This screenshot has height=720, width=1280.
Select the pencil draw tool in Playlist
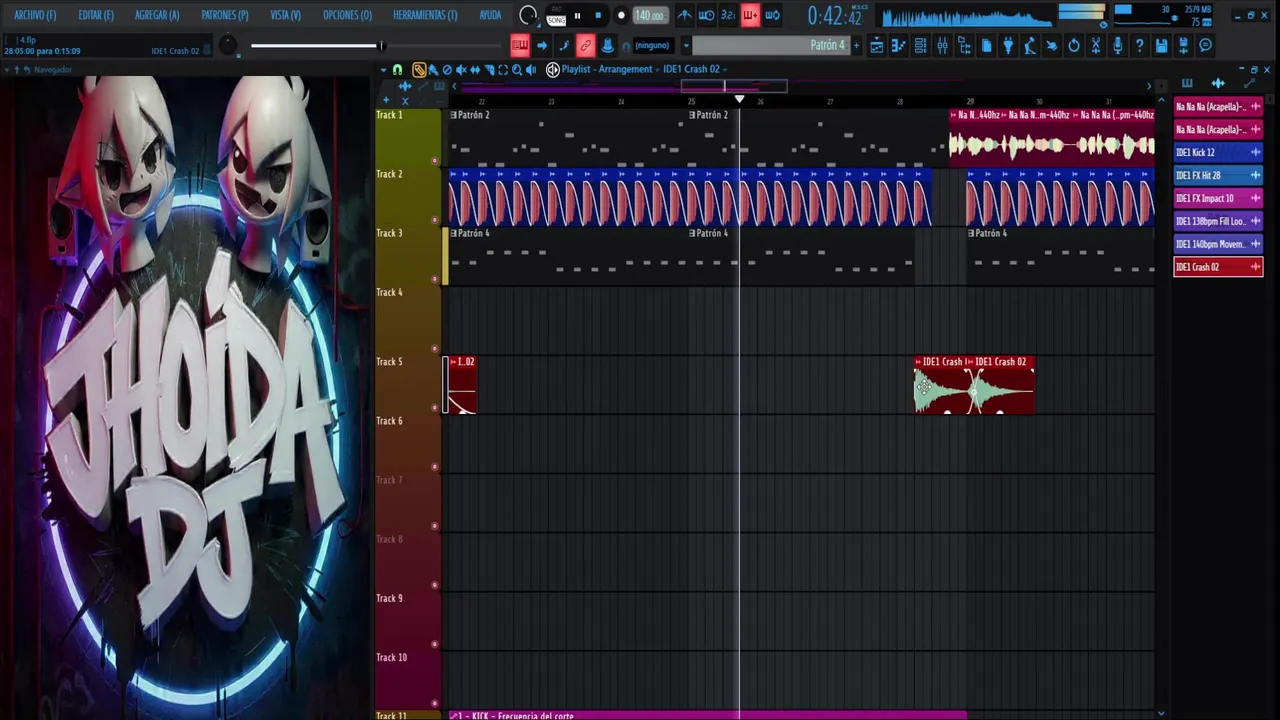(x=419, y=69)
